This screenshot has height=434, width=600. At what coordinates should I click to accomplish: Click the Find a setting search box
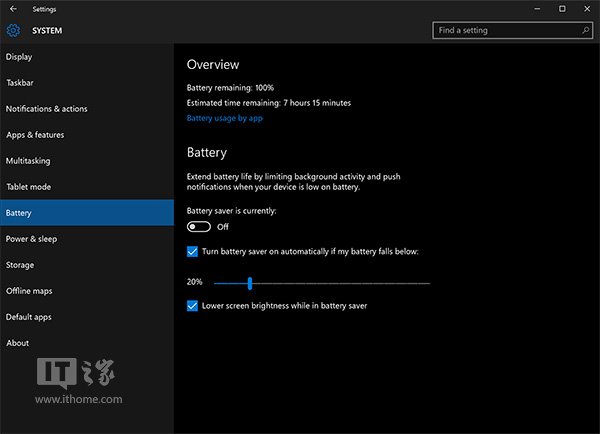point(505,31)
